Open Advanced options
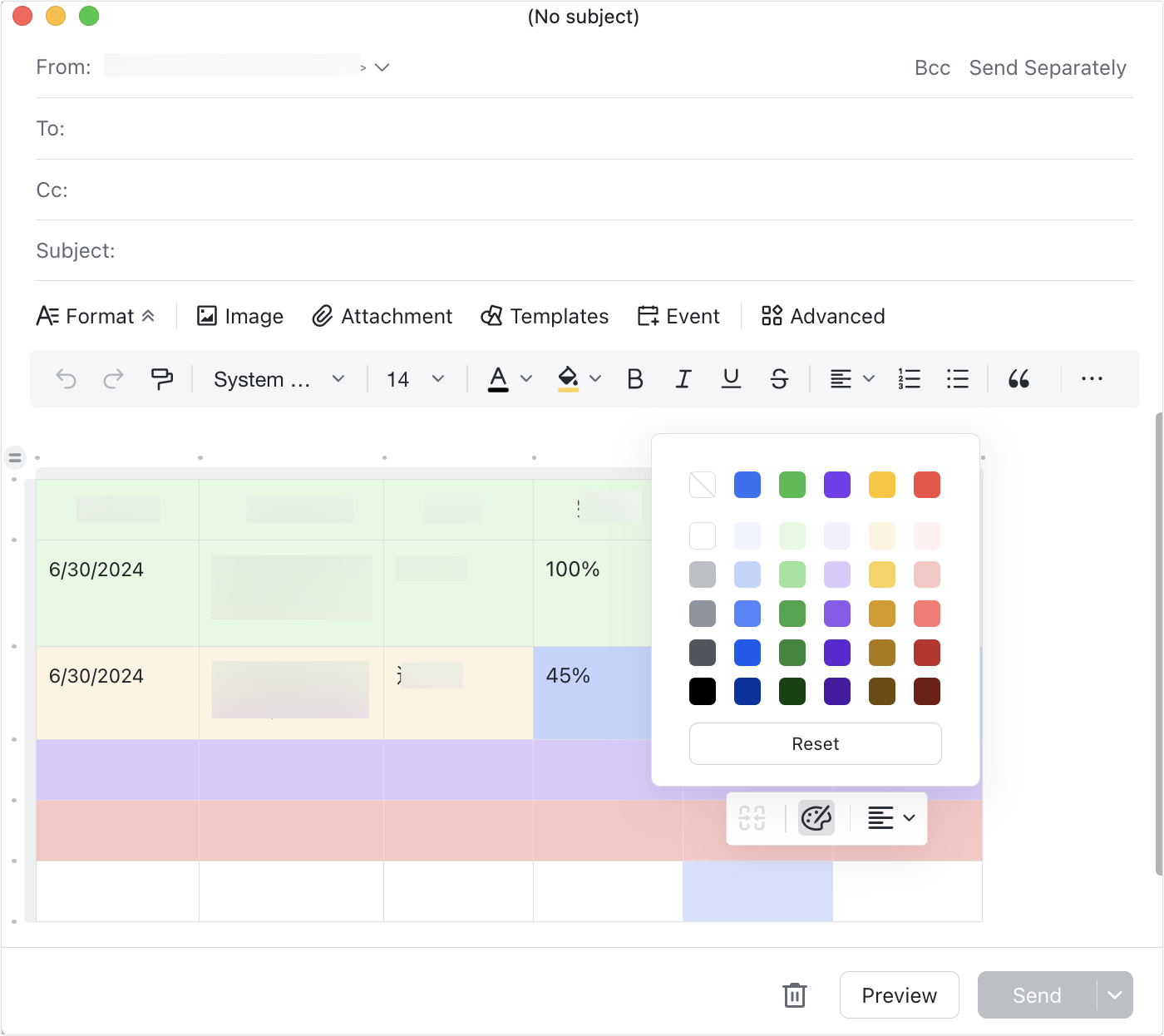The width and height of the screenshot is (1164, 1036). (x=823, y=316)
